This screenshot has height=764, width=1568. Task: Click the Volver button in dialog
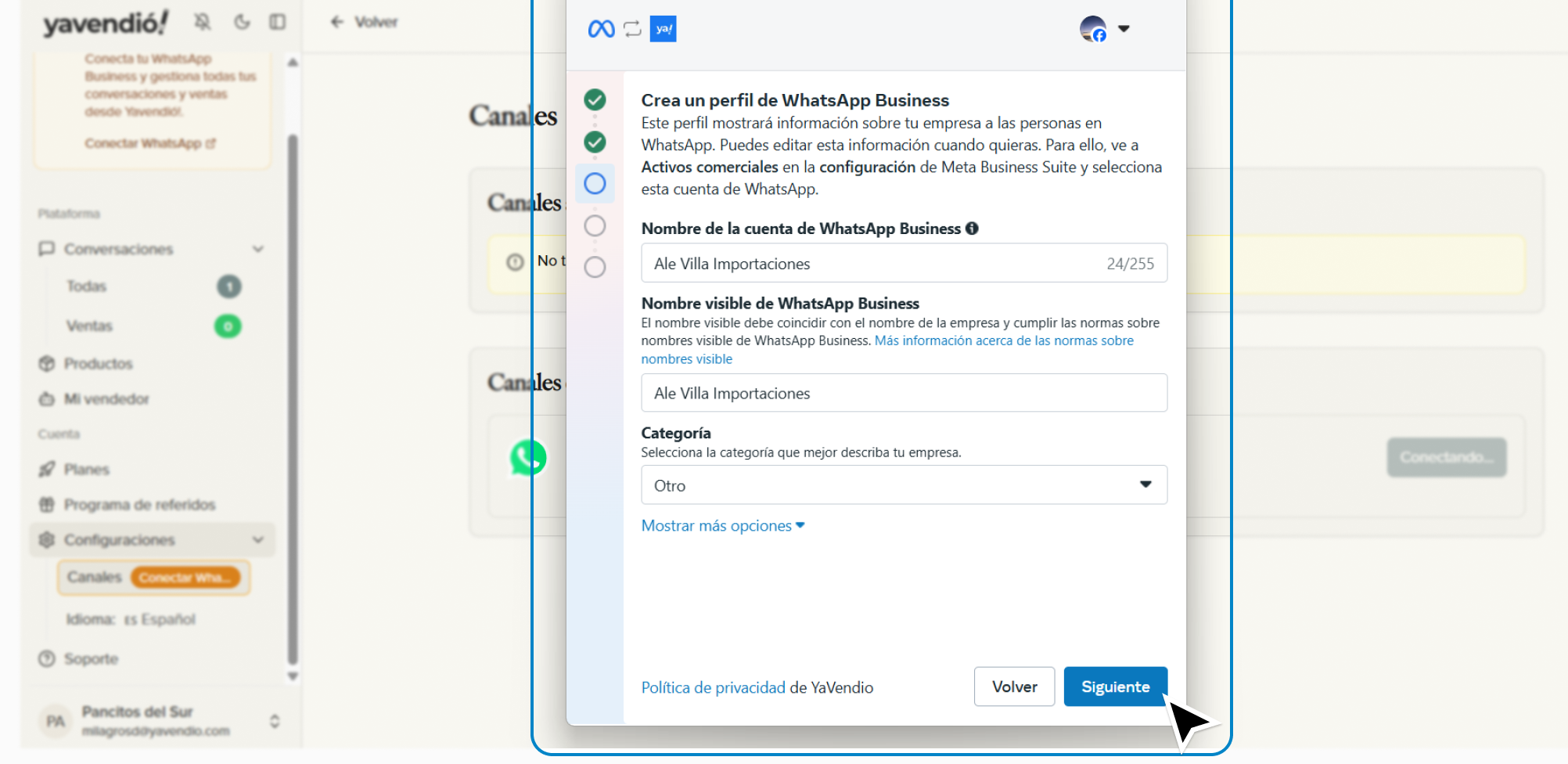pyautogui.click(x=1014, y=687)
